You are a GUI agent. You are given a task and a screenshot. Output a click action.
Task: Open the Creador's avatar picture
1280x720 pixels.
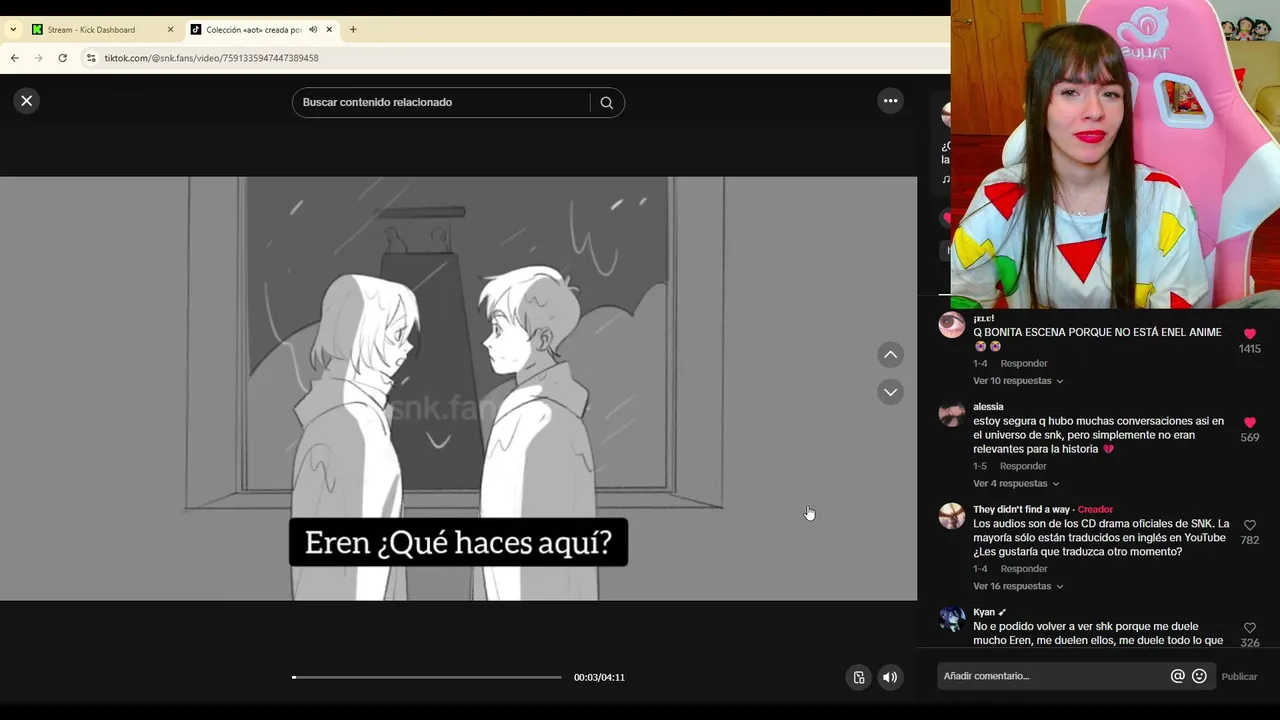point(952,516)
